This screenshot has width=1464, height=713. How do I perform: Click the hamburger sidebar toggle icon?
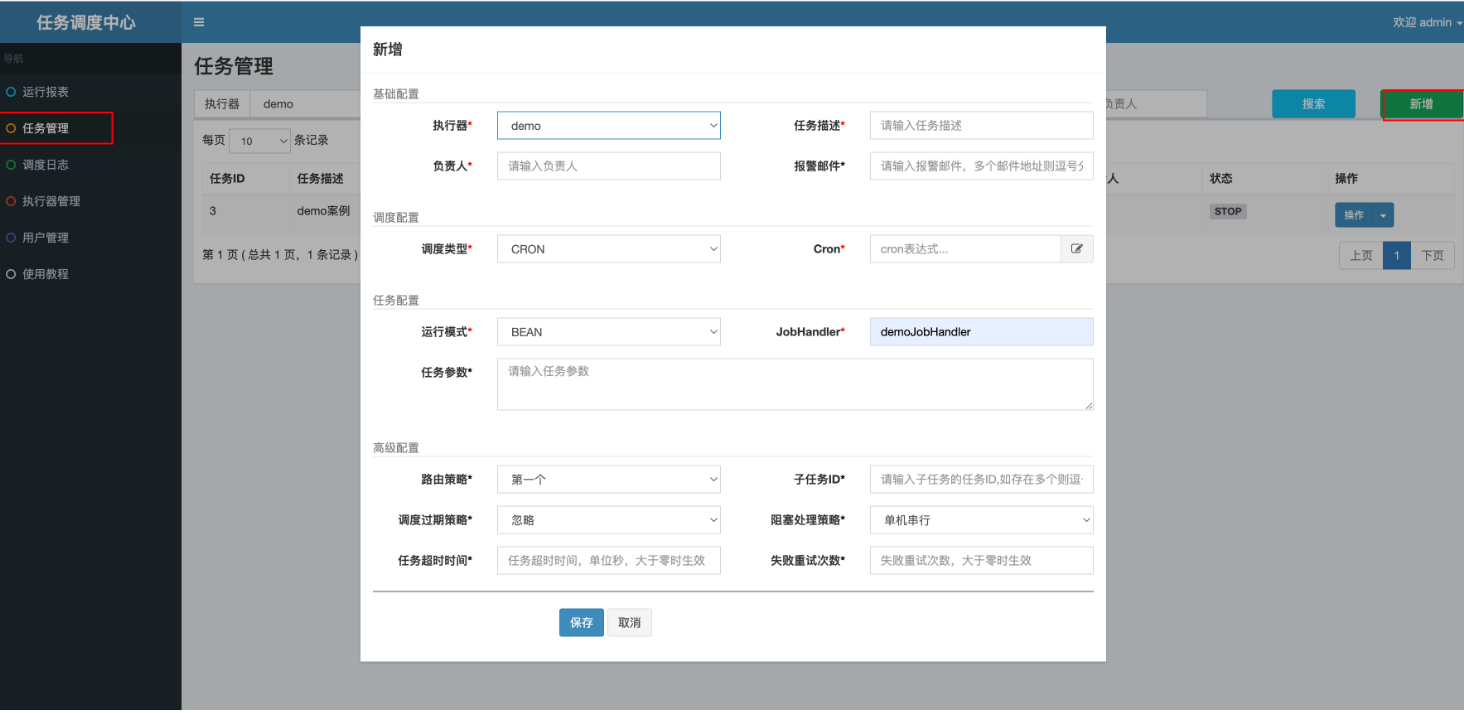pos(199,22)
